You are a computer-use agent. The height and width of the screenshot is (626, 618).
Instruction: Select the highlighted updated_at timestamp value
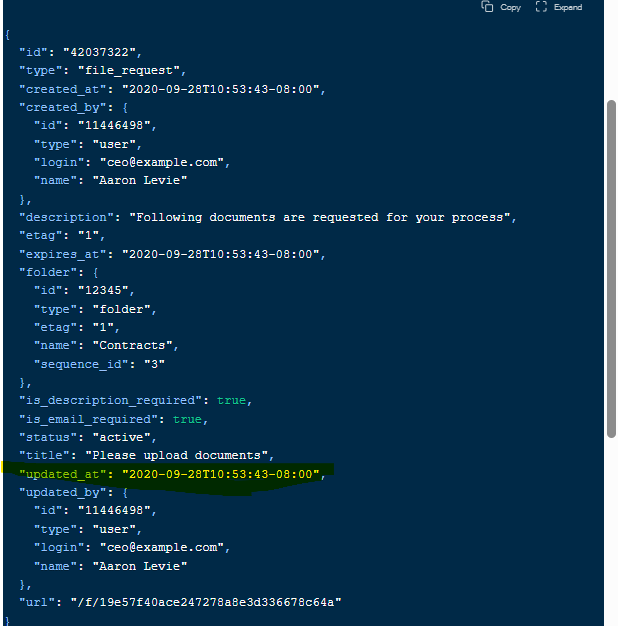point(220,474)
